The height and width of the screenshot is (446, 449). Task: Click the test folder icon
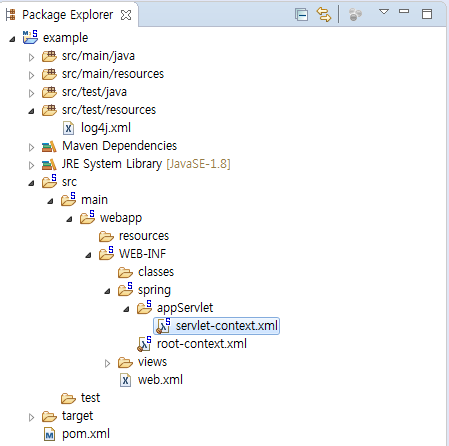pos(68,399)
